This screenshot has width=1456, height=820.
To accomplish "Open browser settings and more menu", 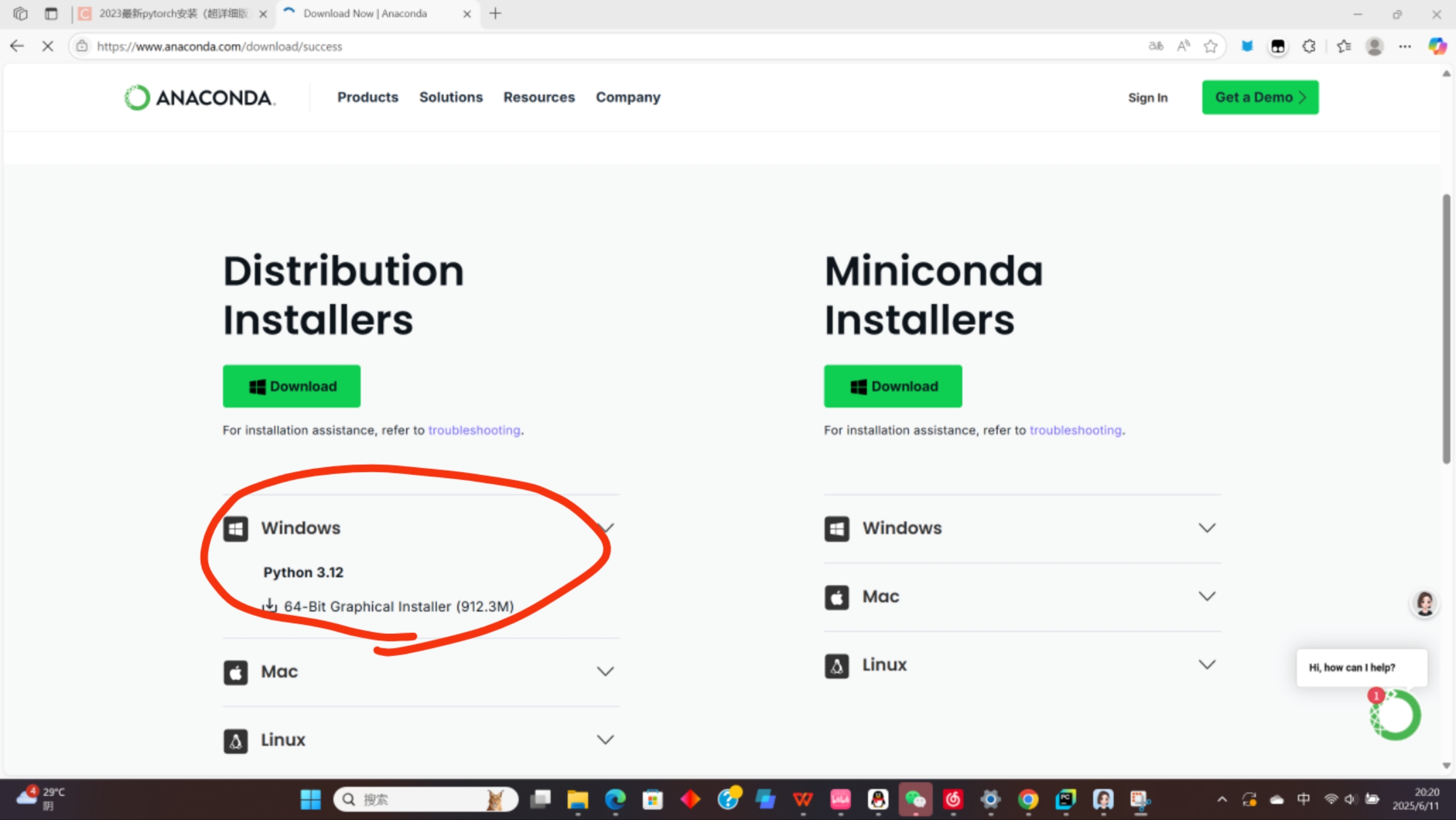I will [x=1405, y=46].
